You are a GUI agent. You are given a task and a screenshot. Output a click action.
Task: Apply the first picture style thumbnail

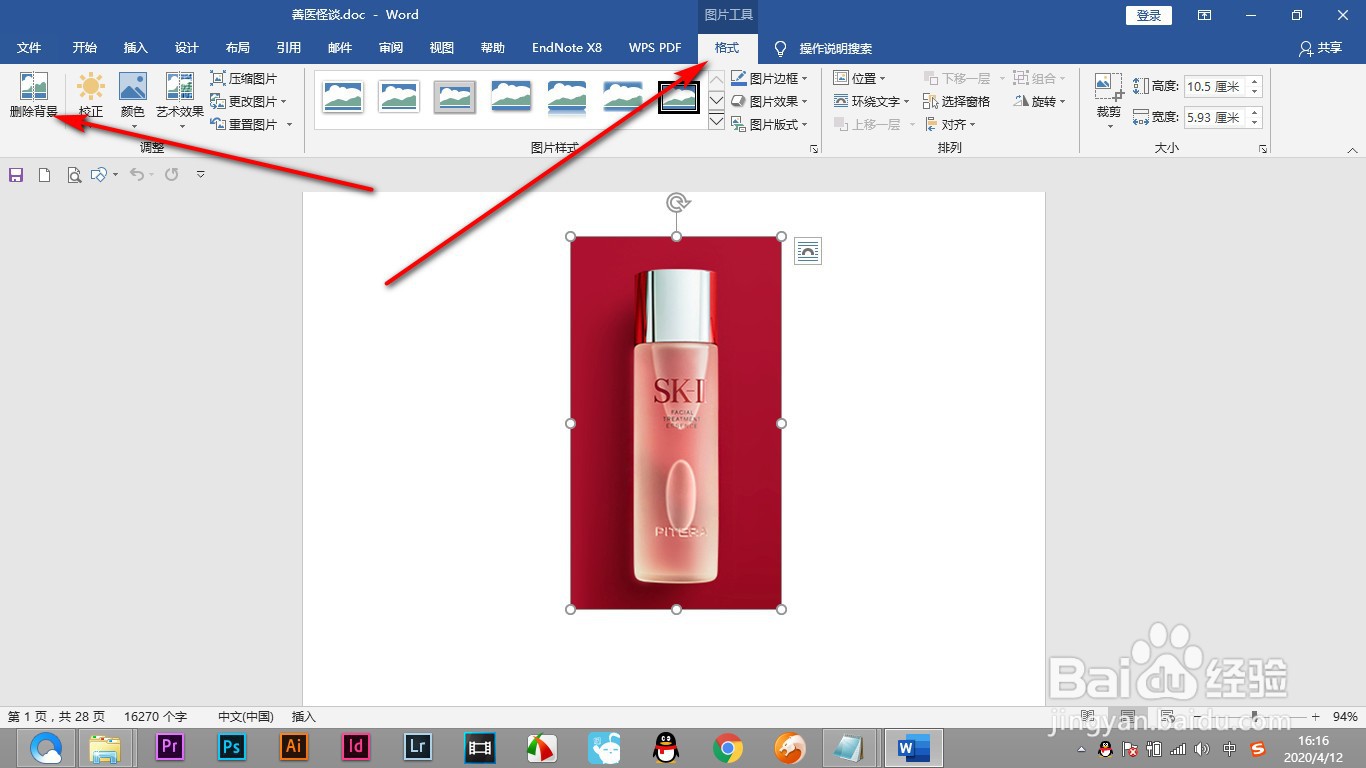(343, 96)
